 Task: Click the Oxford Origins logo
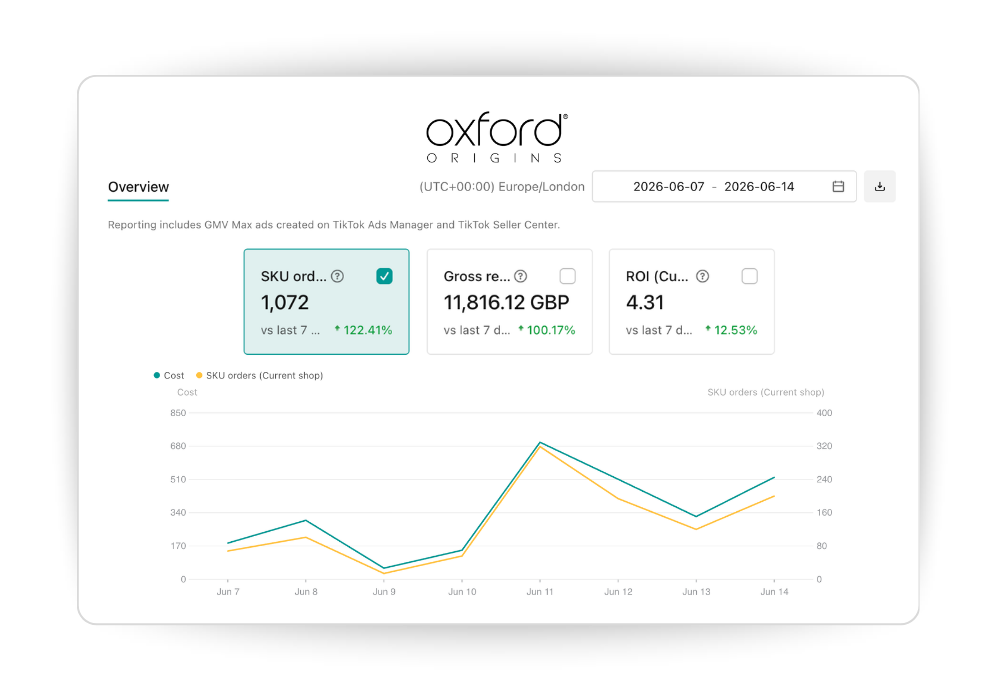tap(497, 138)
